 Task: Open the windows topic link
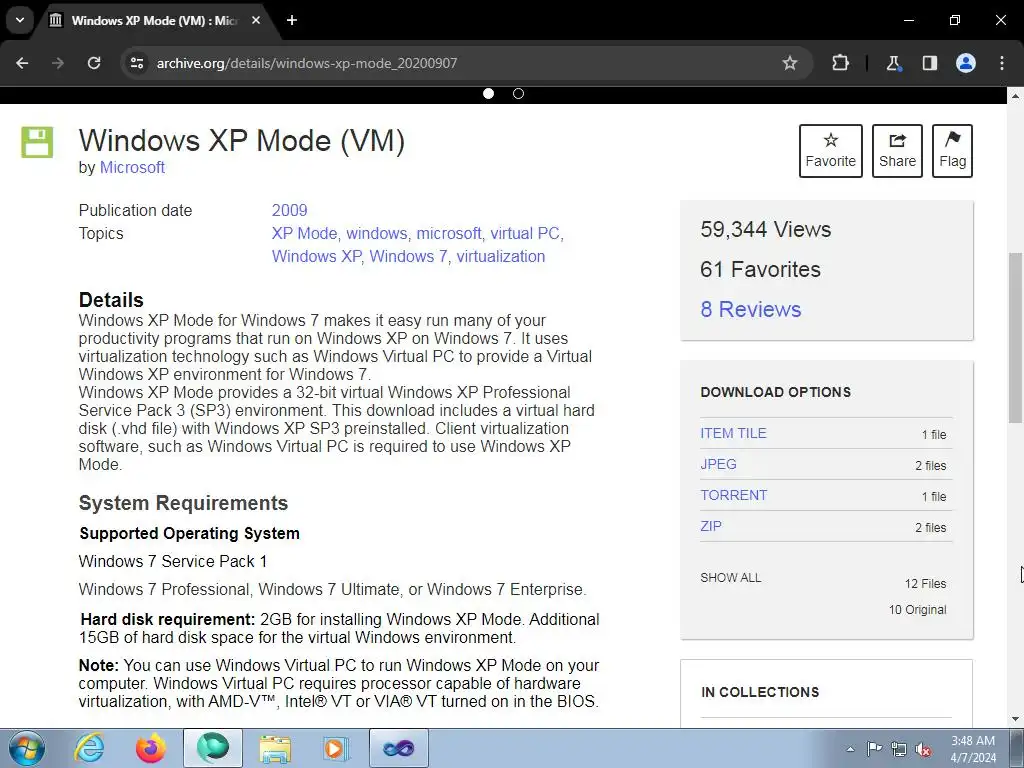point(376,233)
